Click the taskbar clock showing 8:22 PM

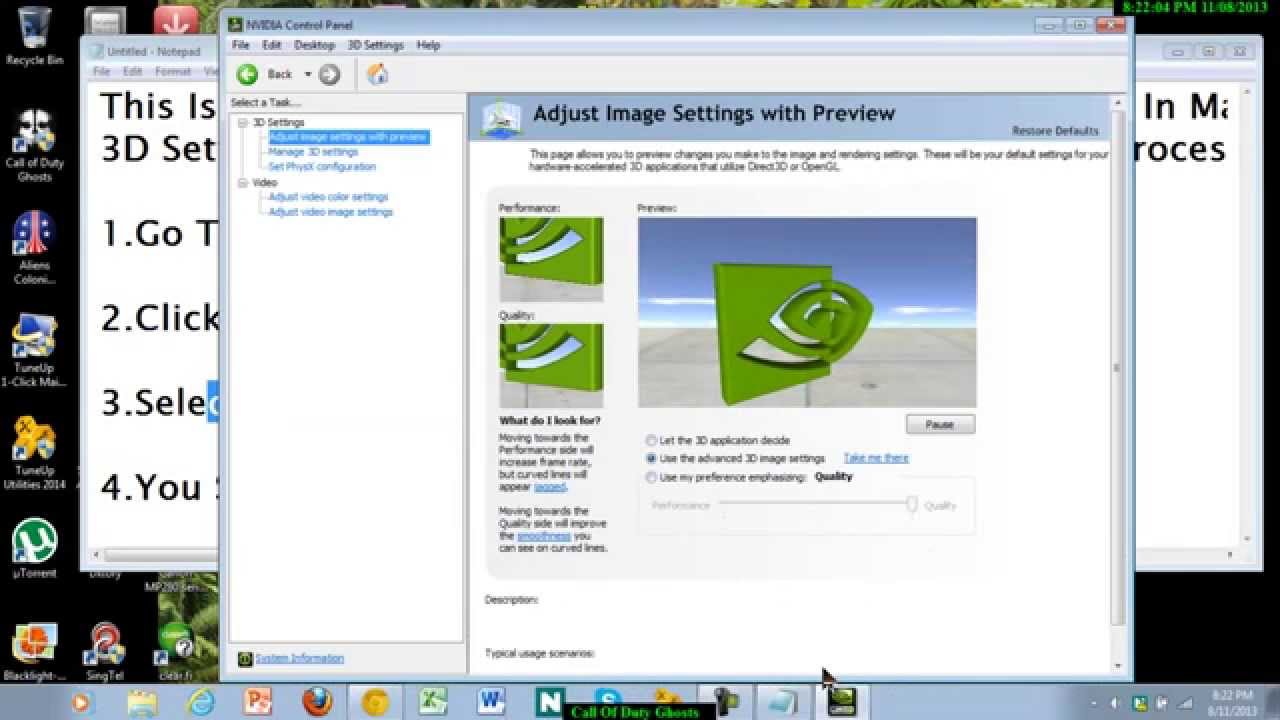point(1231,702)
